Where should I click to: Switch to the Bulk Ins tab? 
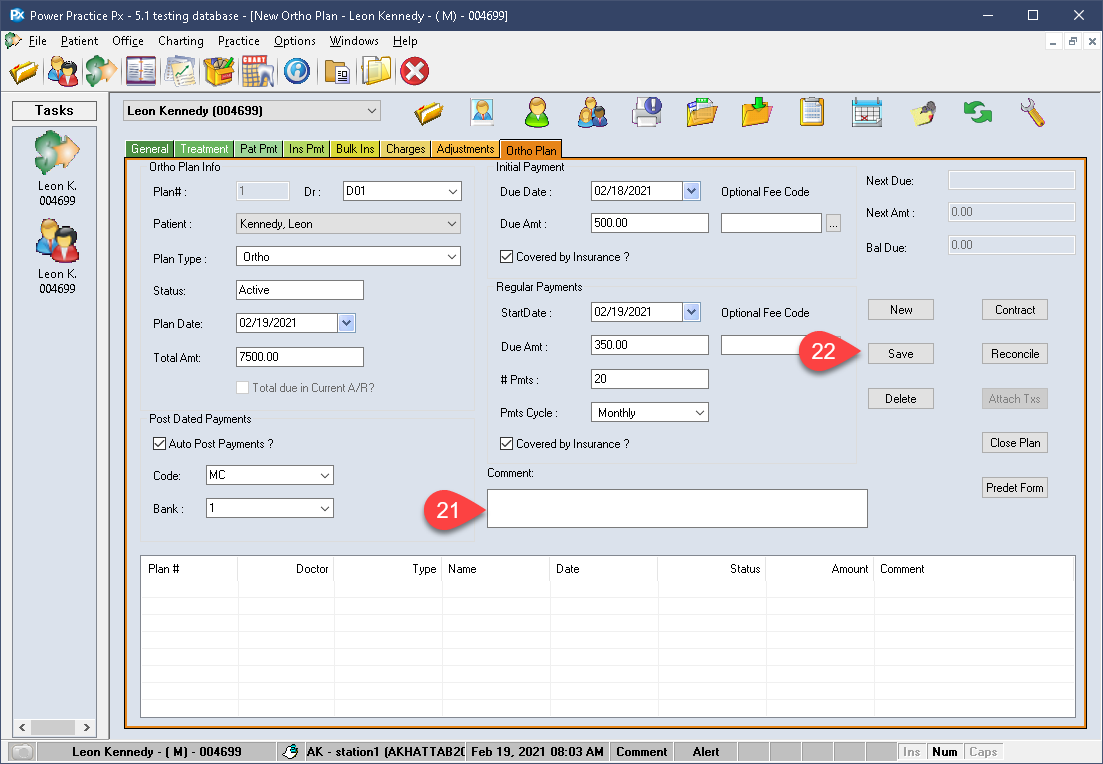[355, 149]
